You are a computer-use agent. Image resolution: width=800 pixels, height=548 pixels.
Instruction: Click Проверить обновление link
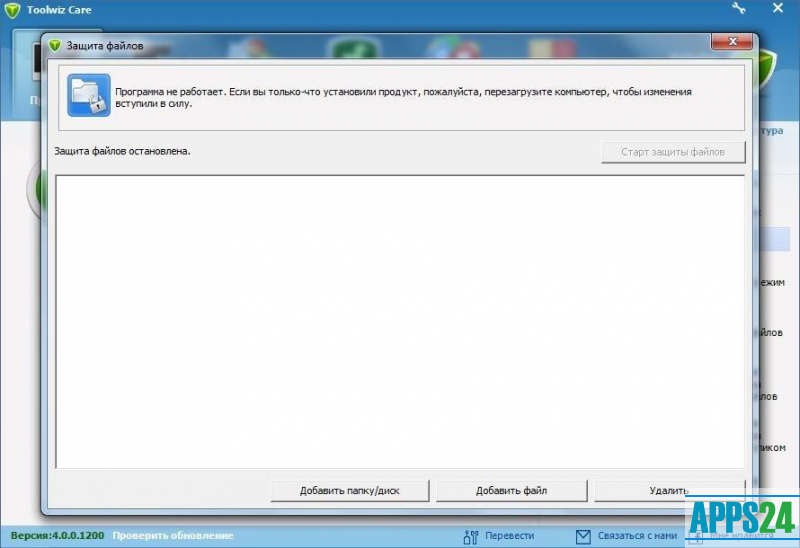pos(173,536)
